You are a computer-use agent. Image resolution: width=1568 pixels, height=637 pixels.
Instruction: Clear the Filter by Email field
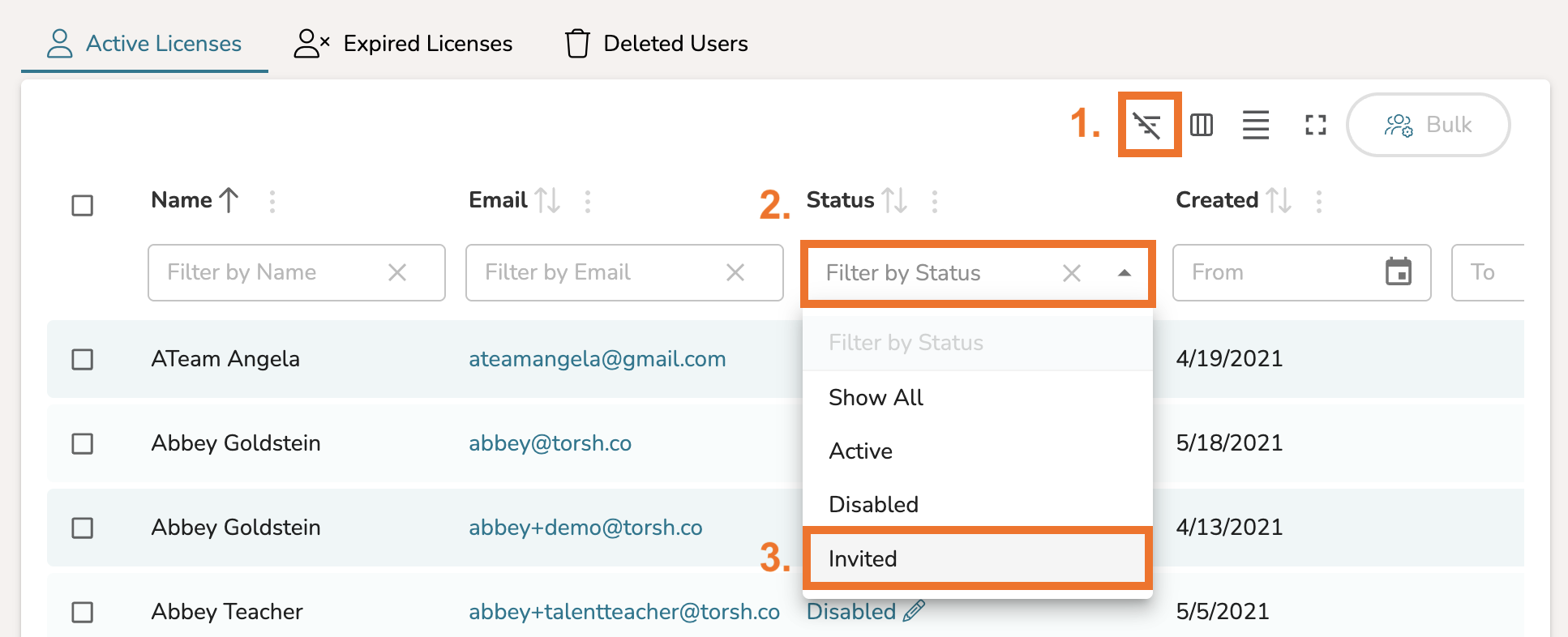(735, 272)
